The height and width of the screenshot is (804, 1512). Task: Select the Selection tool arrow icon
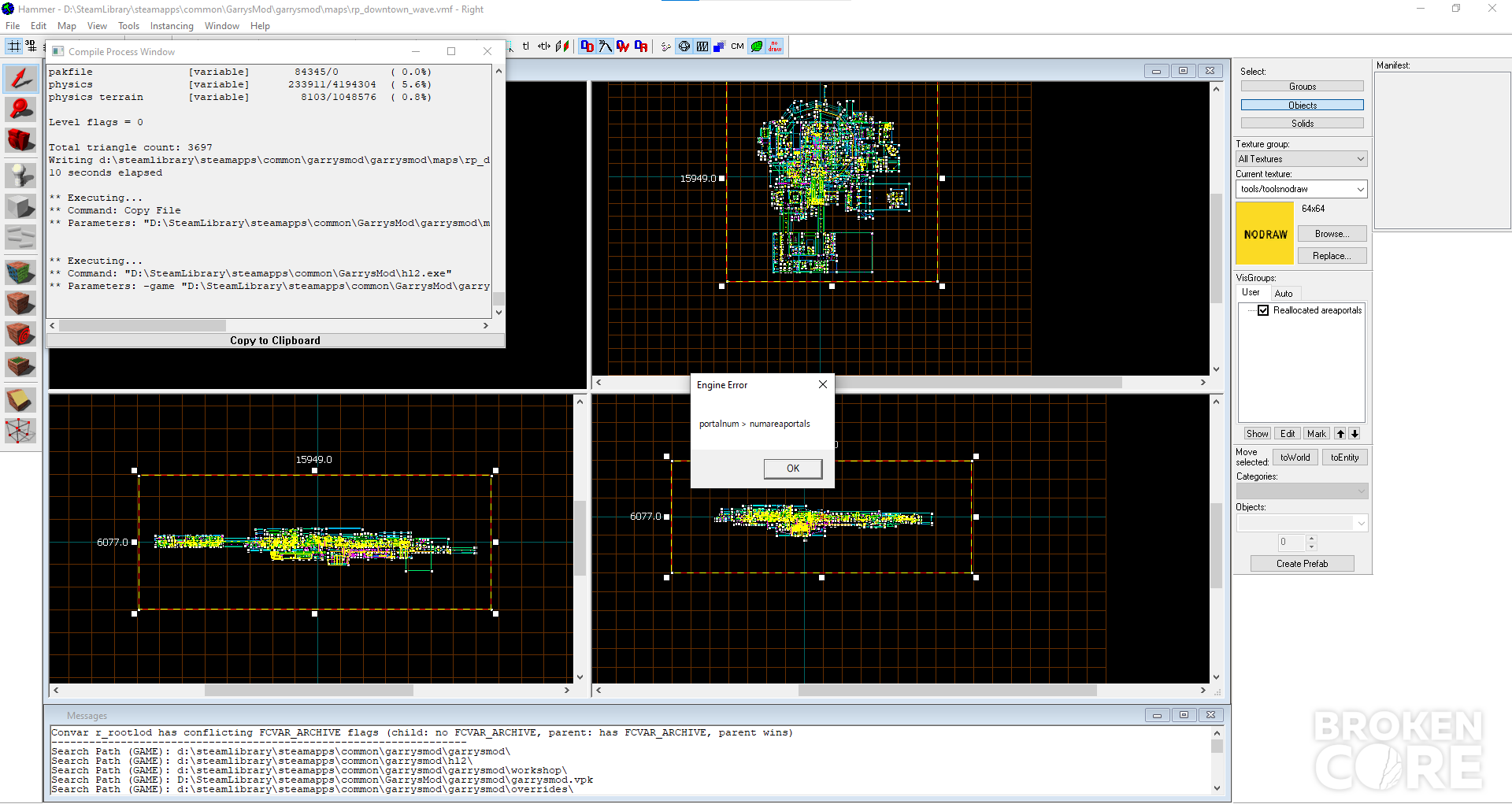(21, 77)
